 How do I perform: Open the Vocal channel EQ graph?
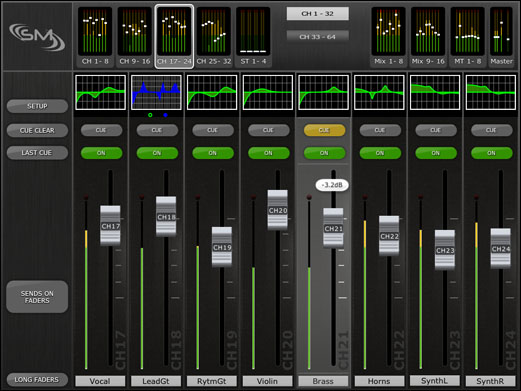(x=101, y=92)
